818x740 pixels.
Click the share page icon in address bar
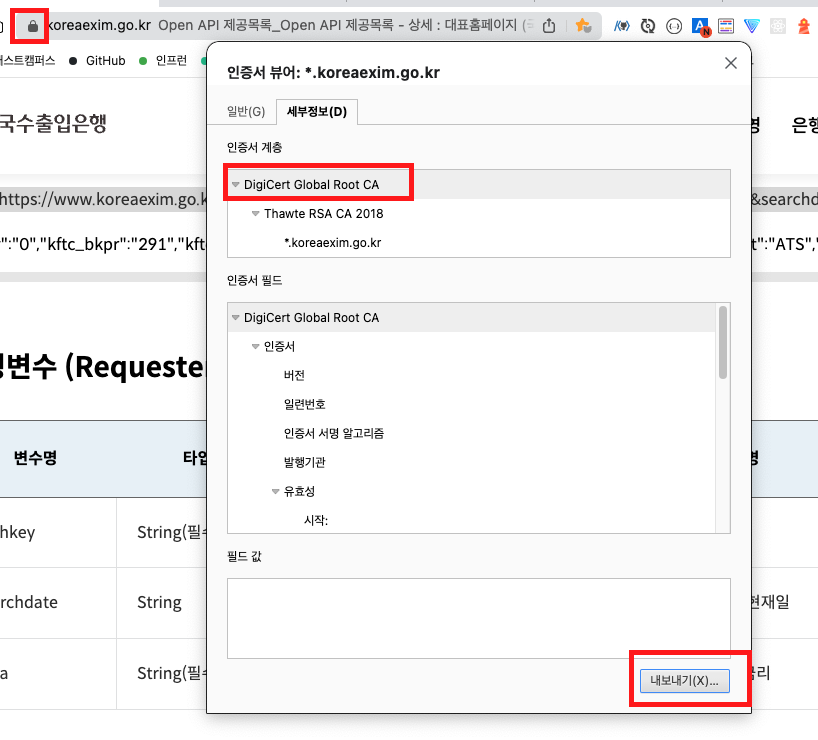[x=549, y=26]
